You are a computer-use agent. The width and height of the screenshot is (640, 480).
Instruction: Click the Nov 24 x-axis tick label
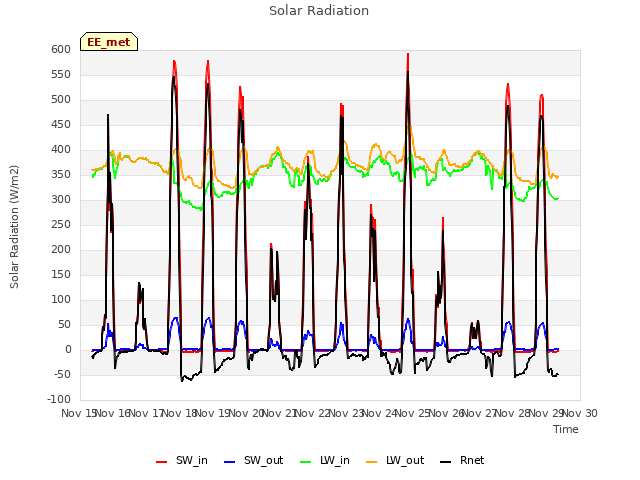click(x=380, y=413)
